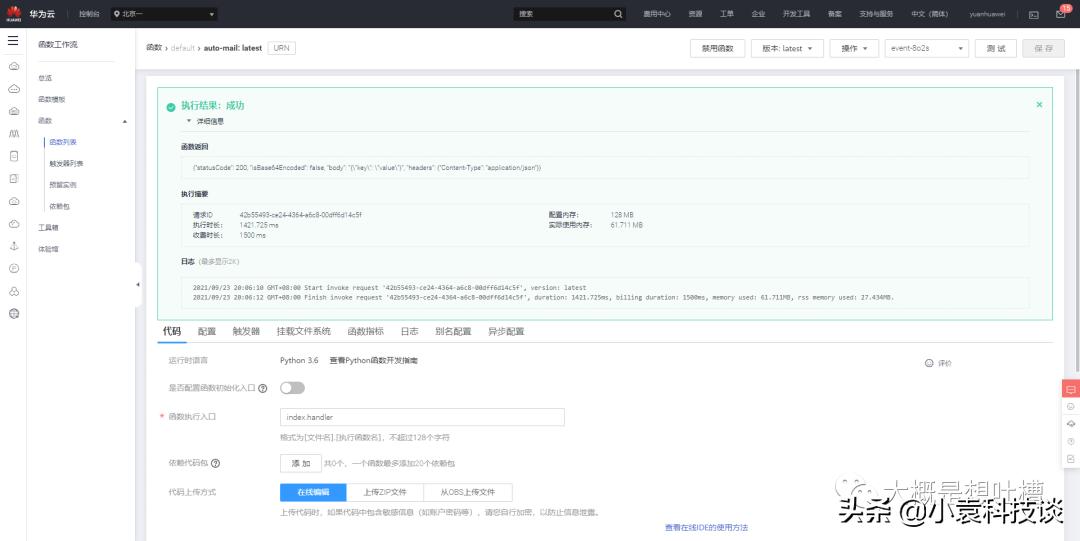
Task: Collapse the sidebar with the left arrow handle
Action: (x=138, y=284)
